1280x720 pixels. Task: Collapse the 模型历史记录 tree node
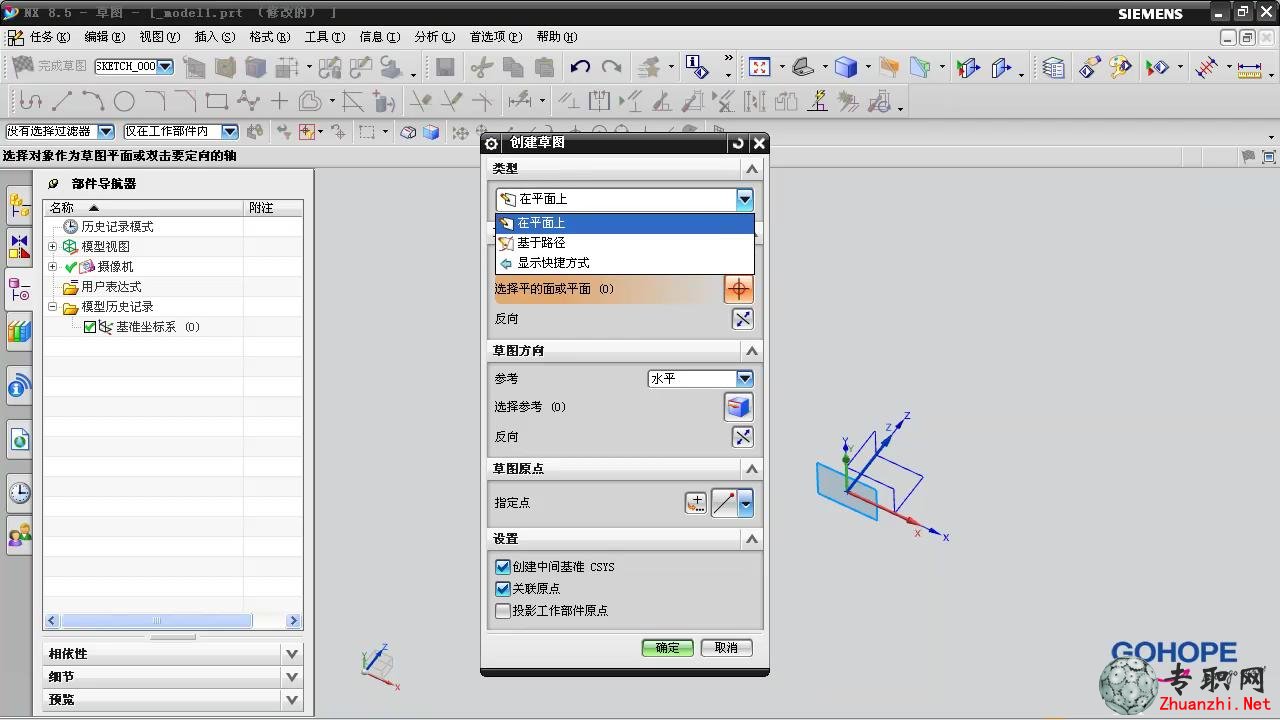click(x=53, y=307)
